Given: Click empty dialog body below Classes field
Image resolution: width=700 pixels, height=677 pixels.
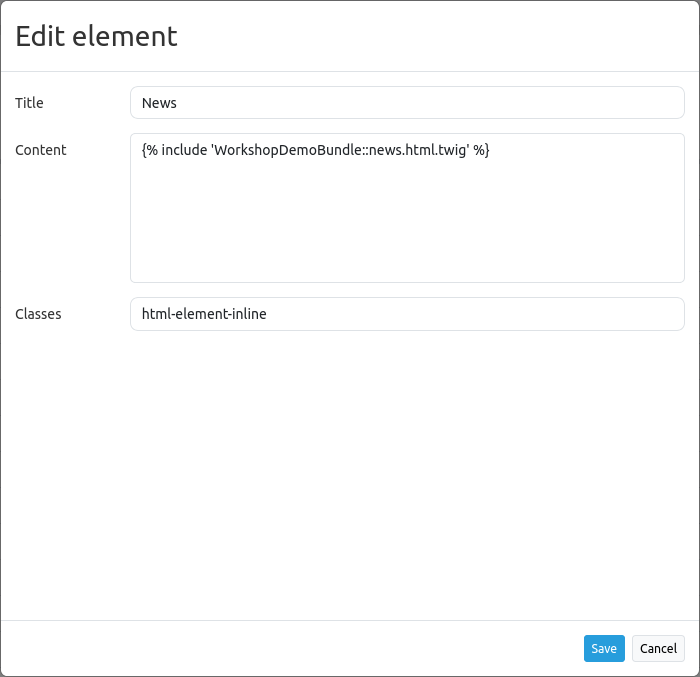Looking at the screenshot, I should pos(350,470).
